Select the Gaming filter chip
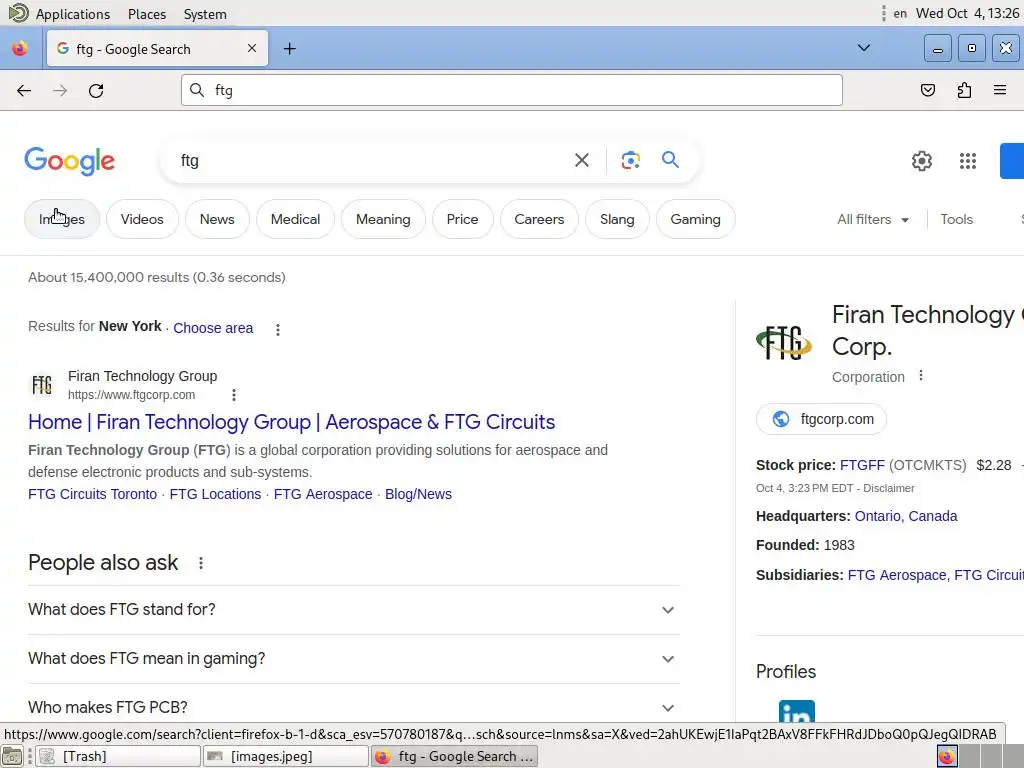Viewport: 1024px width, 768px height. (x=696, y=219)
